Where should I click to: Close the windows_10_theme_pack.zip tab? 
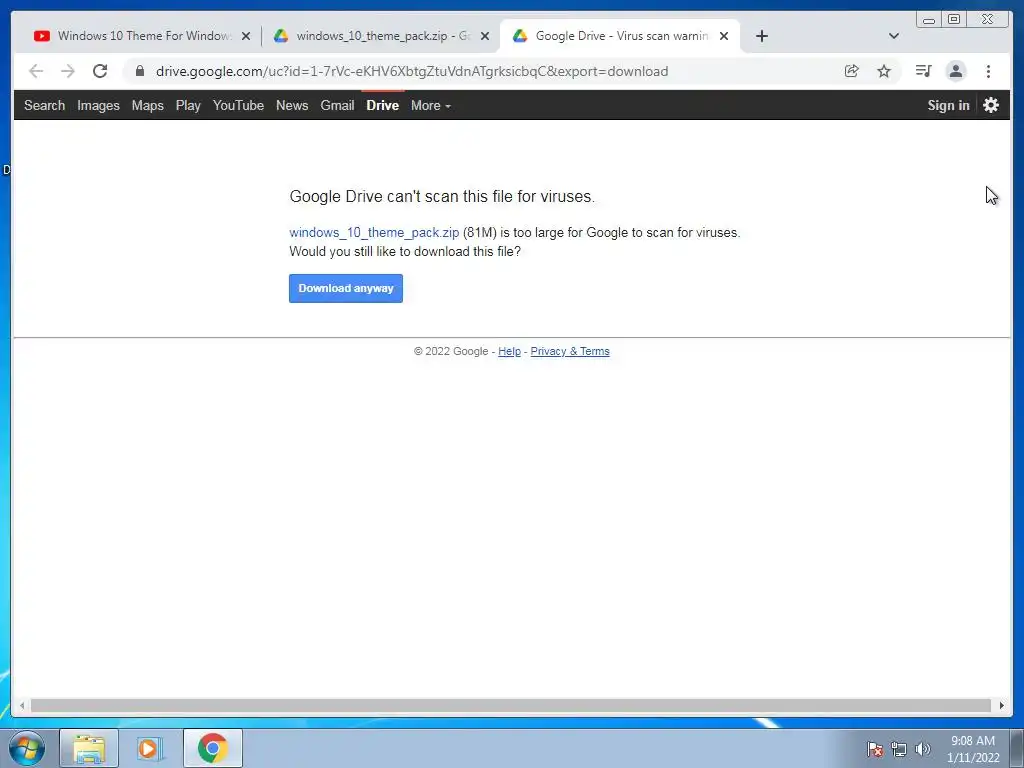pos(485,37)
